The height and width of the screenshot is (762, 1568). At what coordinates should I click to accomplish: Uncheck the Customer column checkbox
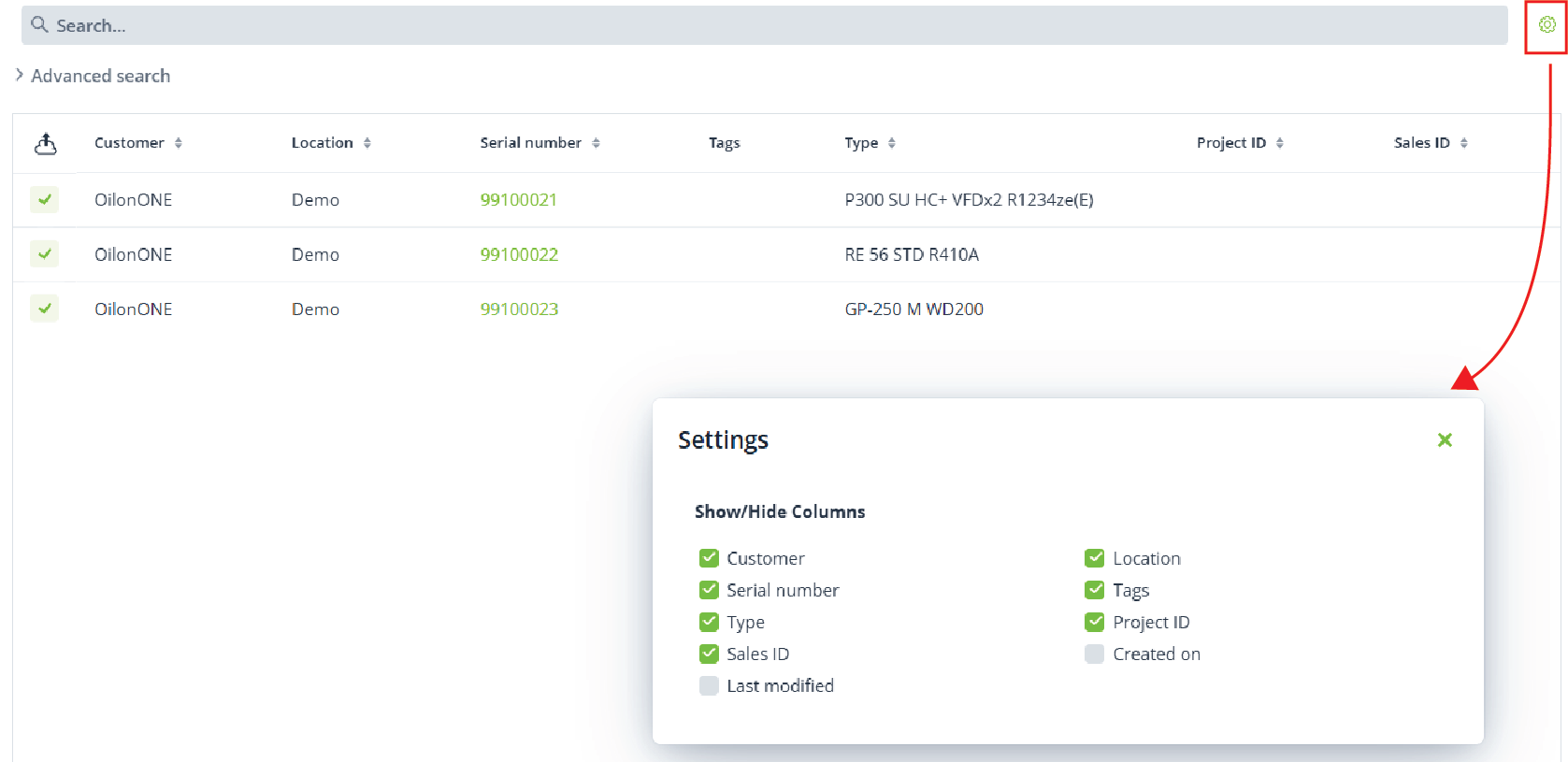click(x=709, y=558)
